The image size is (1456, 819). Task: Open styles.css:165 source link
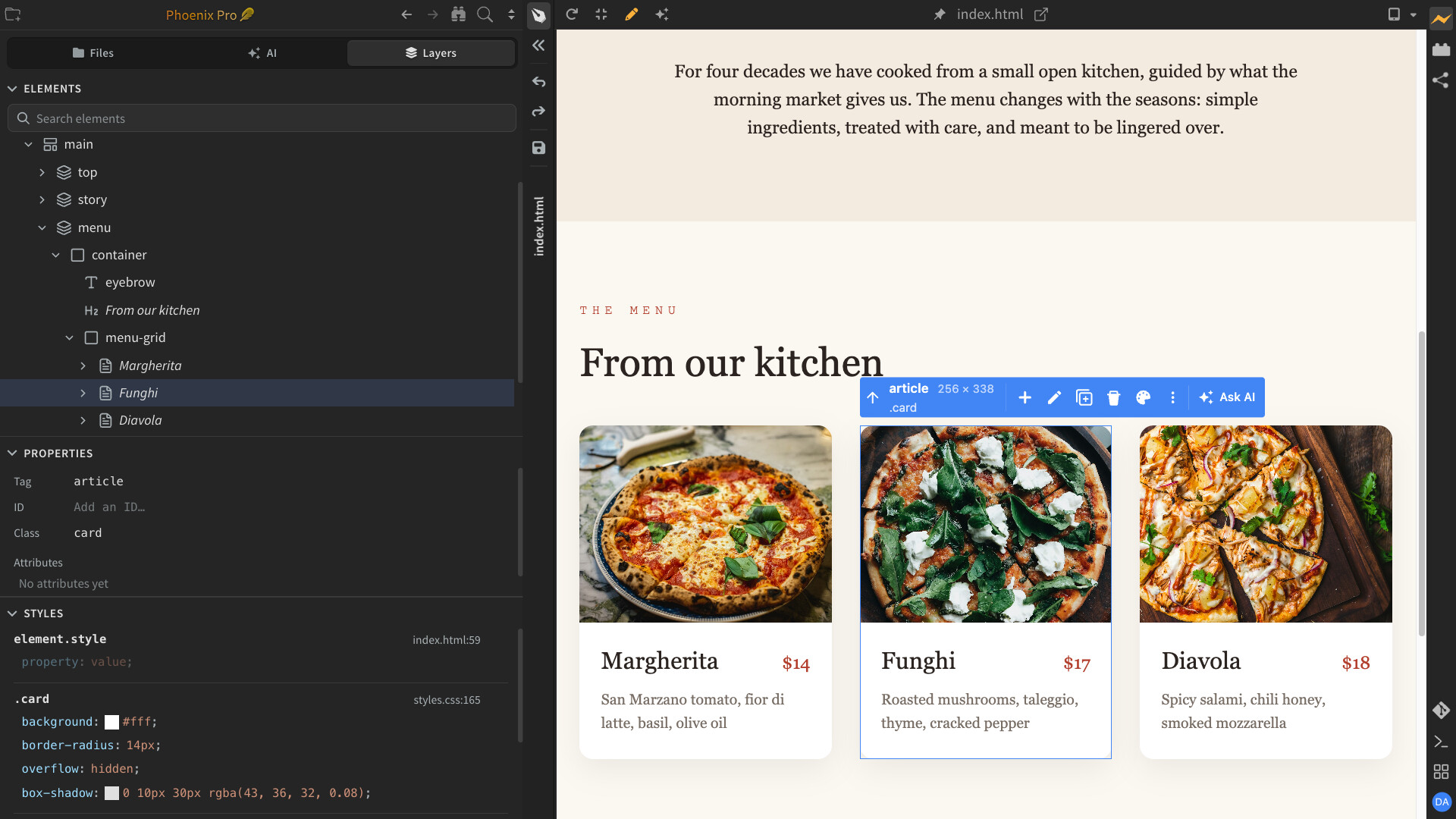pyautogui.click(x=447, y=700)
